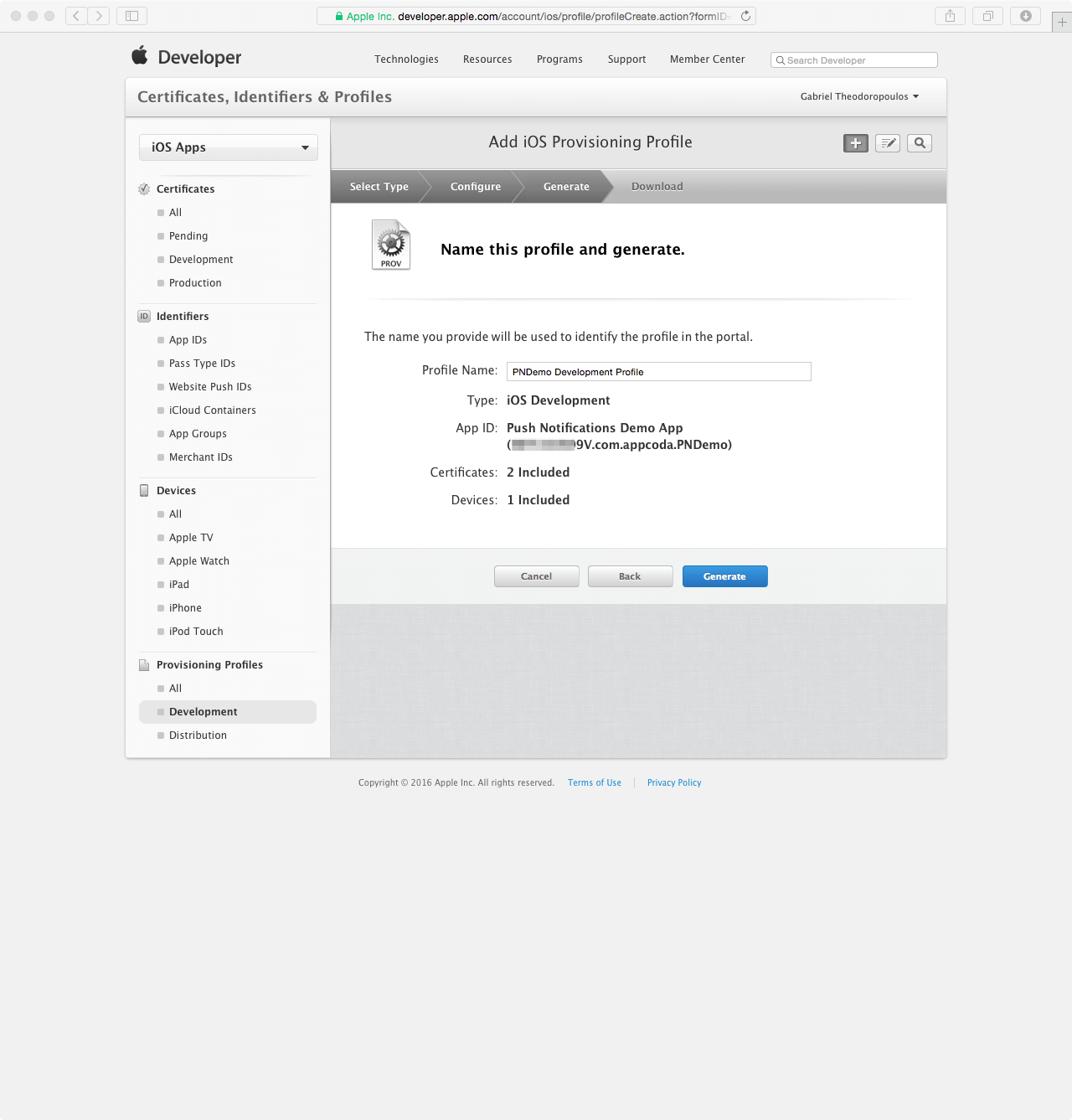
Task: Click the search magnifier icon in header
Action: 920,143
